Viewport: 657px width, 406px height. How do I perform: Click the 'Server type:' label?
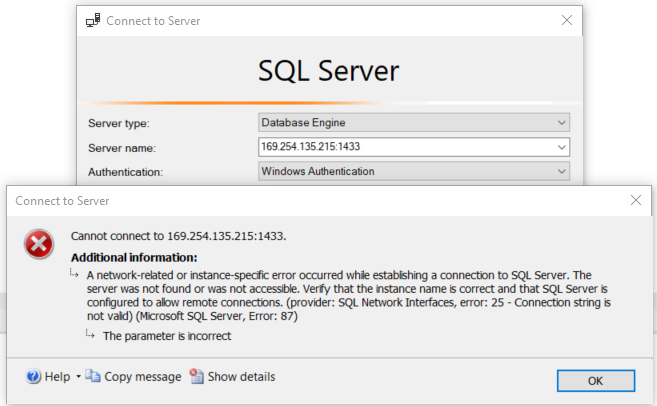pos(119,124)
